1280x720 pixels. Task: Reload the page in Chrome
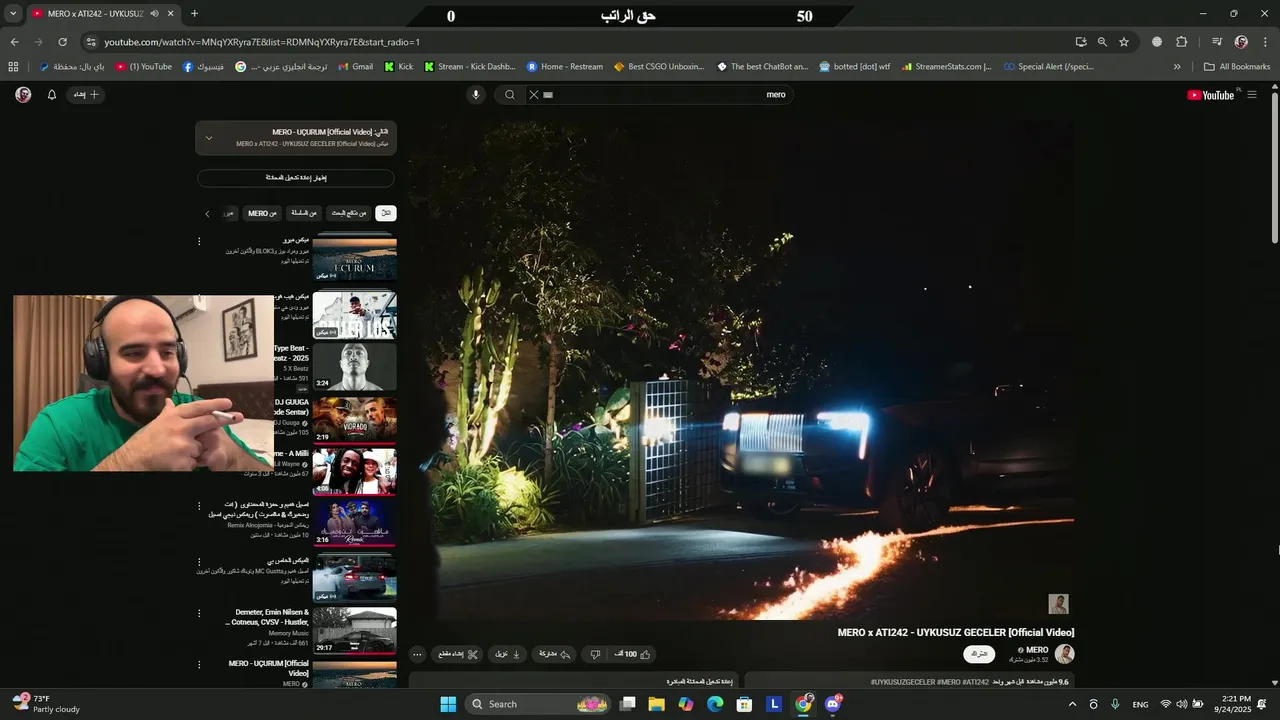coord(62,42)
